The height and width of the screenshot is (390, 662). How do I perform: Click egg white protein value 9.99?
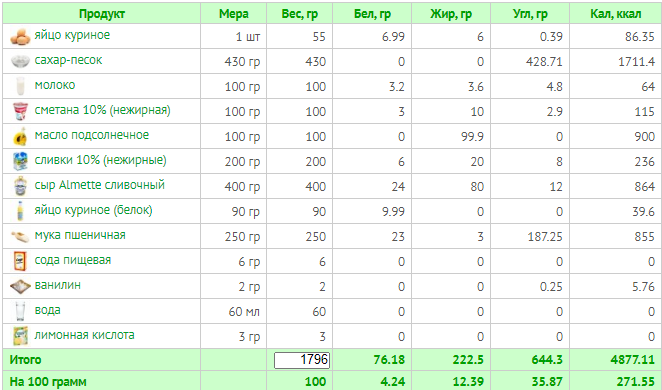[393, 212]
